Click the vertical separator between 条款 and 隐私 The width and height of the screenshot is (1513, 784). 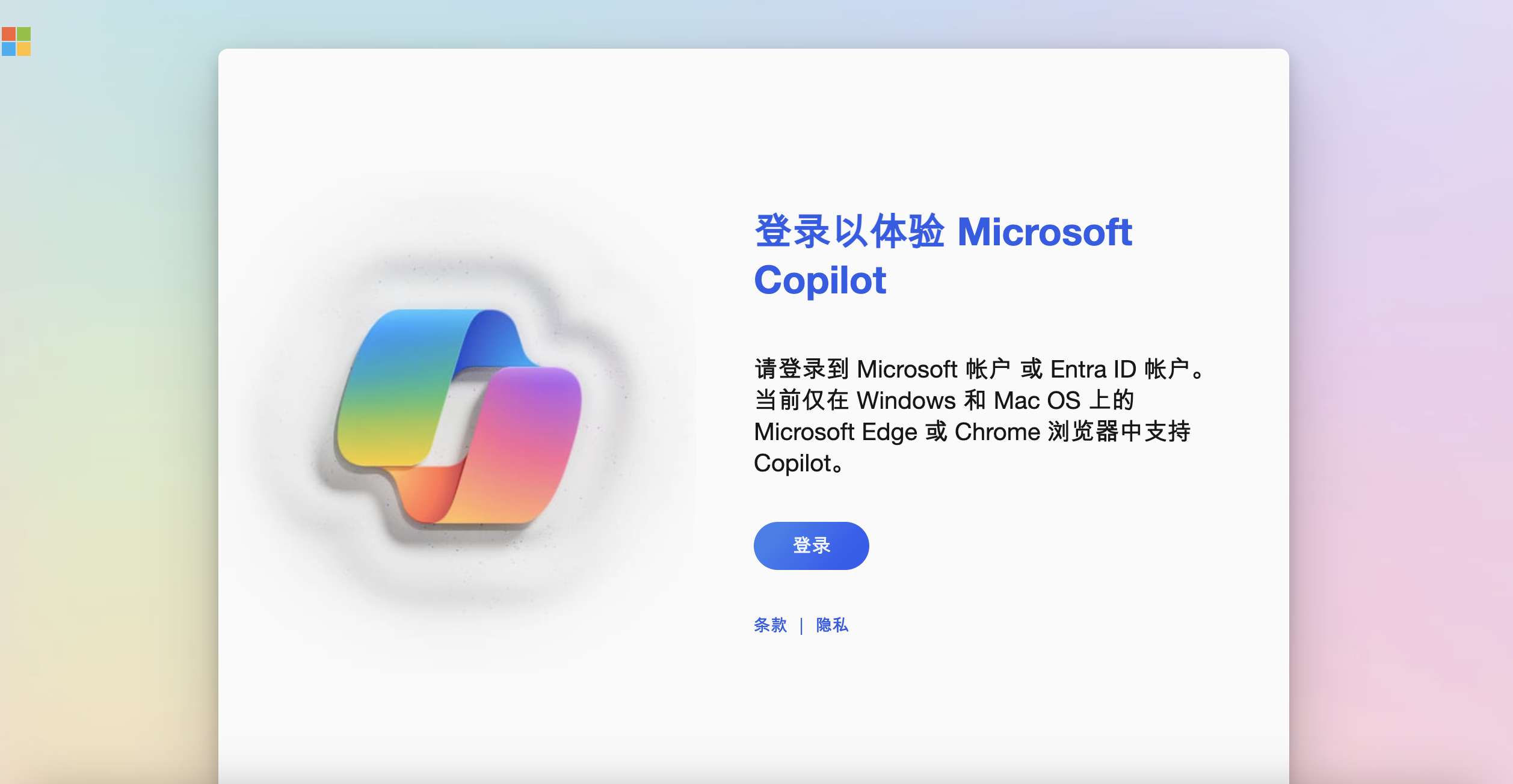pos(801,626)
